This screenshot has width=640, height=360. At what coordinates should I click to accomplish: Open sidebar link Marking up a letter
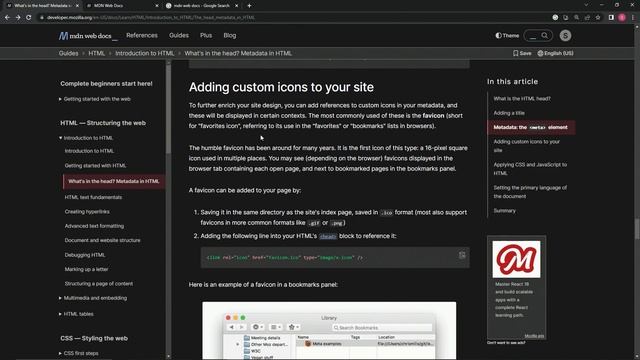86,269
